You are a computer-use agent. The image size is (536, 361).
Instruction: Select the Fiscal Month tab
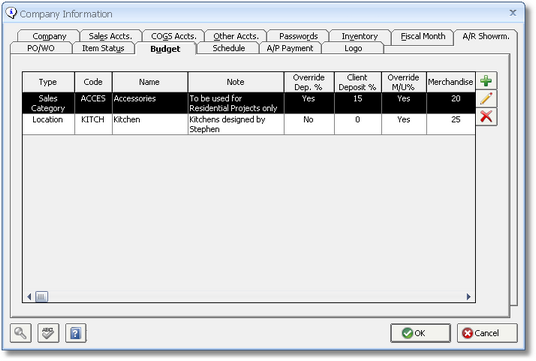(423, 36)
